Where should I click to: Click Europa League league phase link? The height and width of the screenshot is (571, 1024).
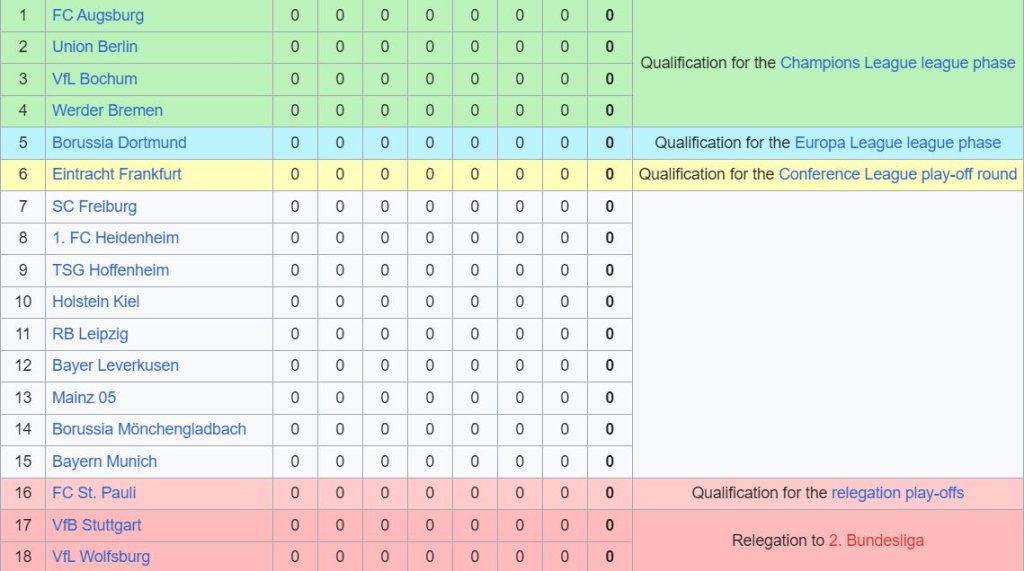[897, 143]
